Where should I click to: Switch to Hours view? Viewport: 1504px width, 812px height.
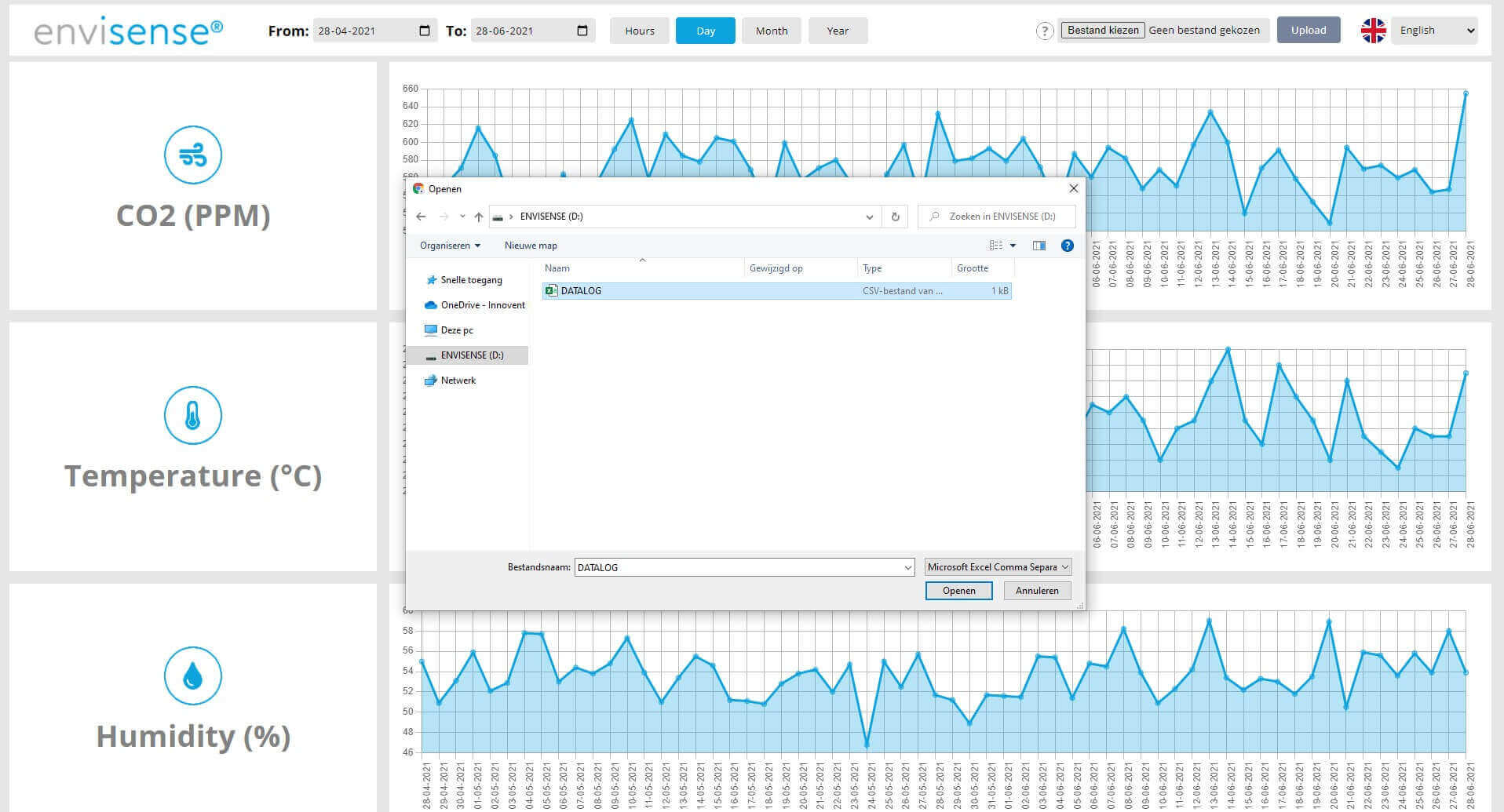click(x=640, y=31)
